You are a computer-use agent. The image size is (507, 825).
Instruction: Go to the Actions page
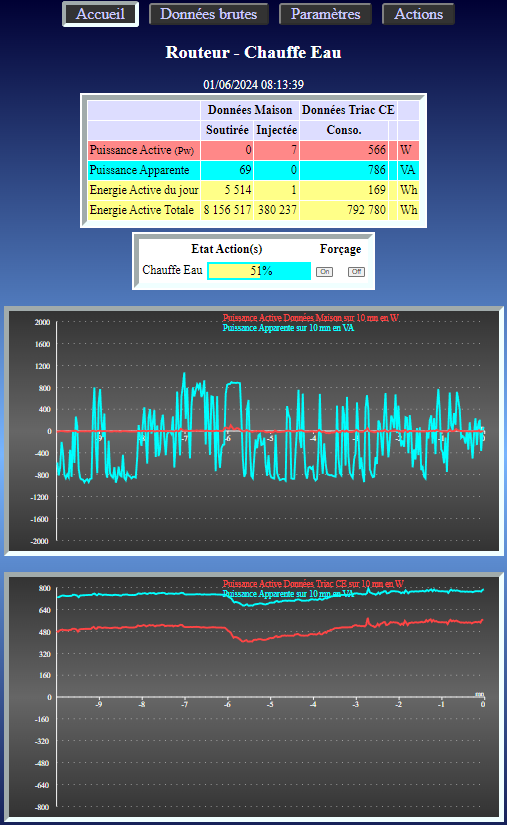(x=419, y=14)
